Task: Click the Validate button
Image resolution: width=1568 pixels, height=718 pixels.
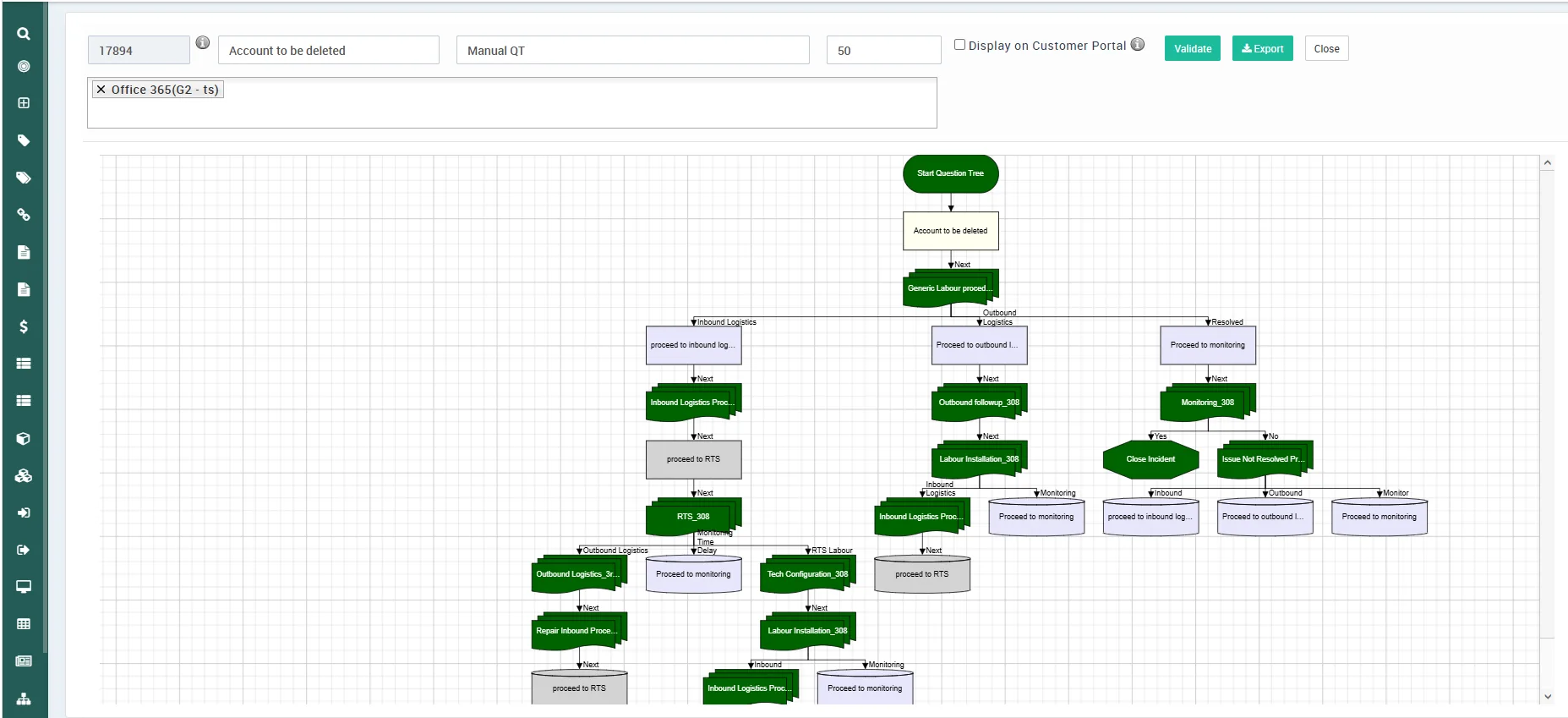Action: pyautogui.click(x=1193, y=48)
